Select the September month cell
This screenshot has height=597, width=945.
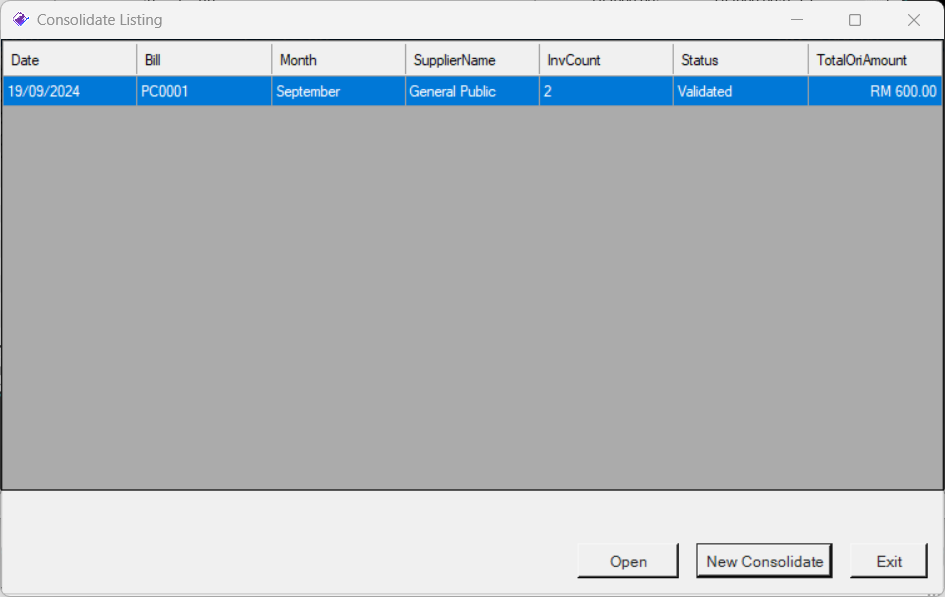338,91
